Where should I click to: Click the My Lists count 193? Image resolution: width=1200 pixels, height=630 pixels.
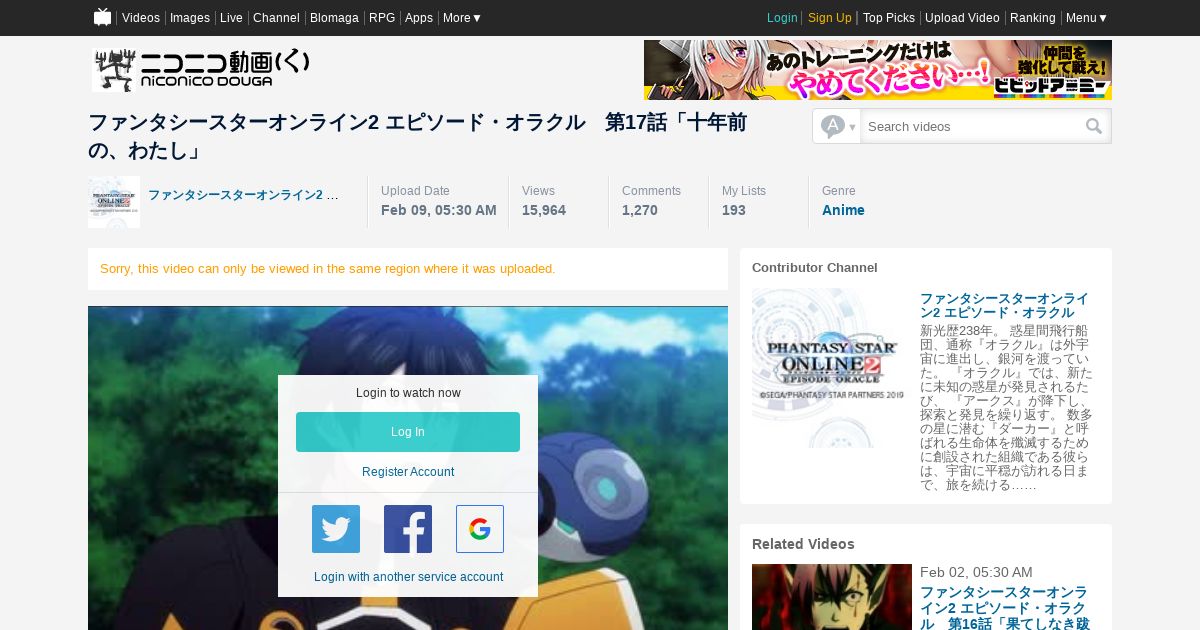point(734,210)
